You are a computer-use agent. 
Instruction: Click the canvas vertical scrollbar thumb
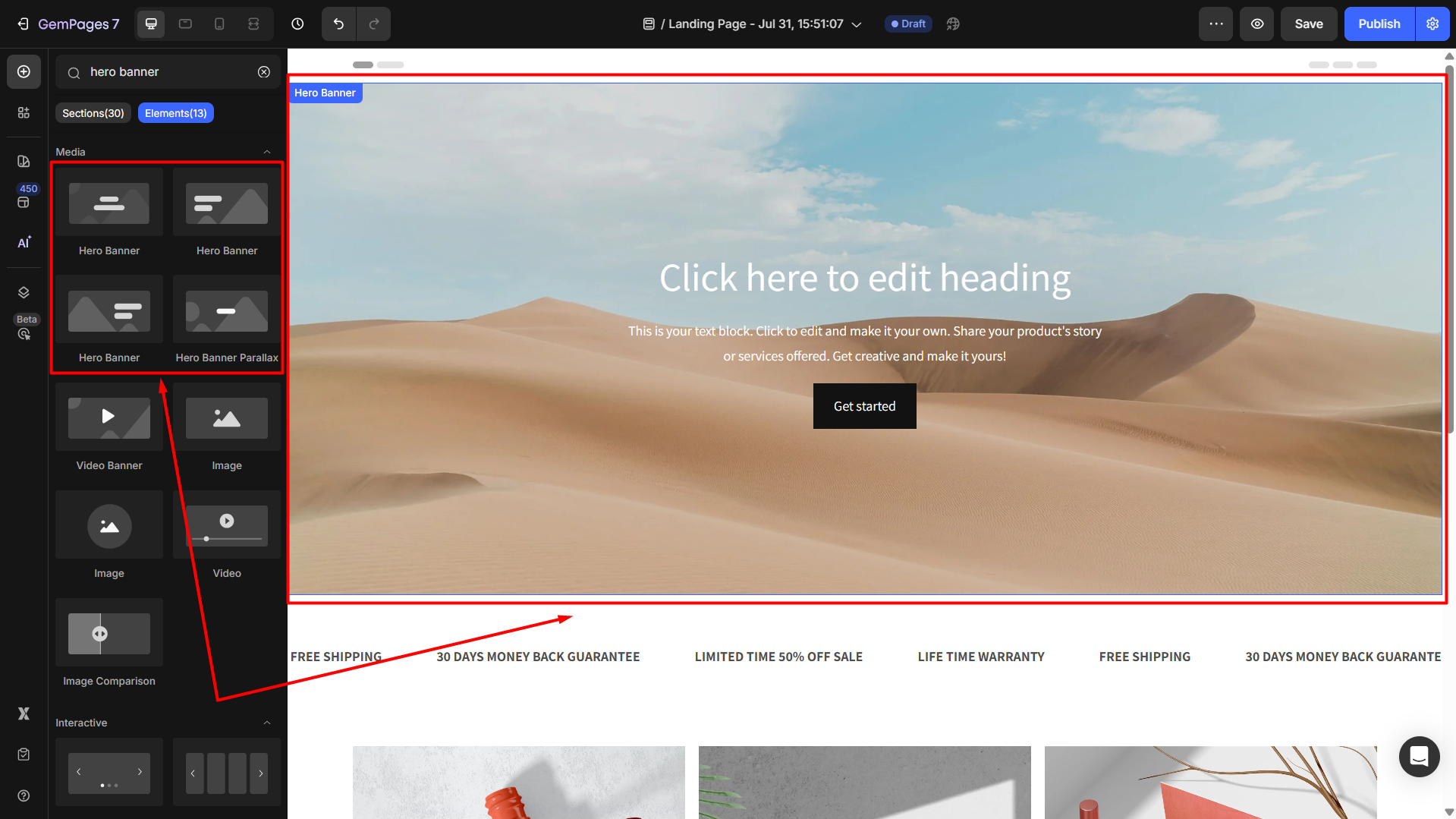[1449, 248]
